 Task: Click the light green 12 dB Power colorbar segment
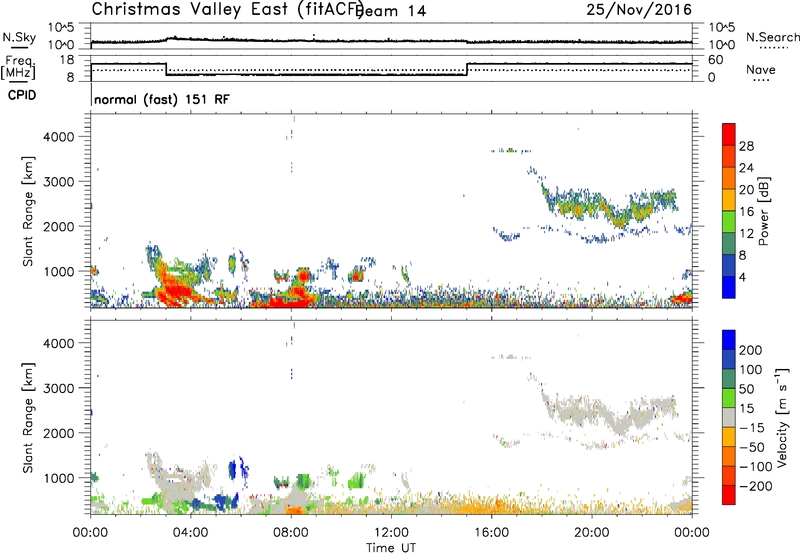coord(729,221)
